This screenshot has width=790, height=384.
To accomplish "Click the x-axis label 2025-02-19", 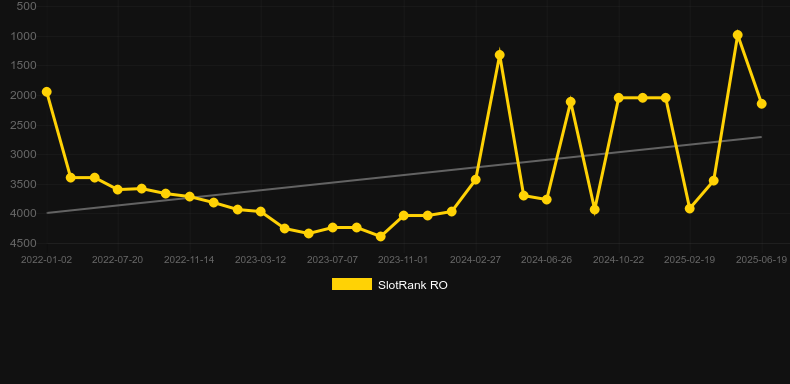I will tap(689, 260).
